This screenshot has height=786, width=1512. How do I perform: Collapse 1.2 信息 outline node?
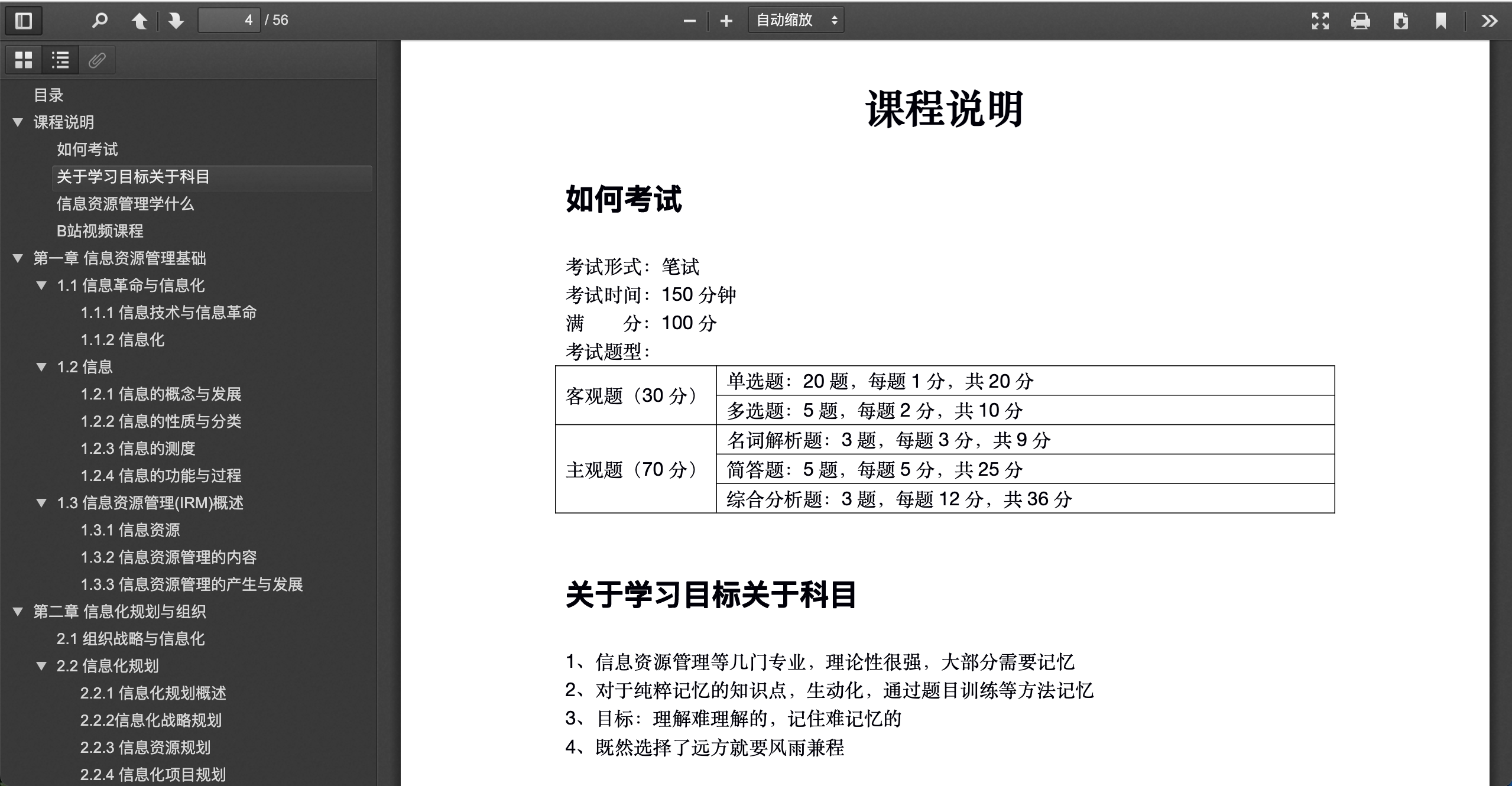click(41, 367)
